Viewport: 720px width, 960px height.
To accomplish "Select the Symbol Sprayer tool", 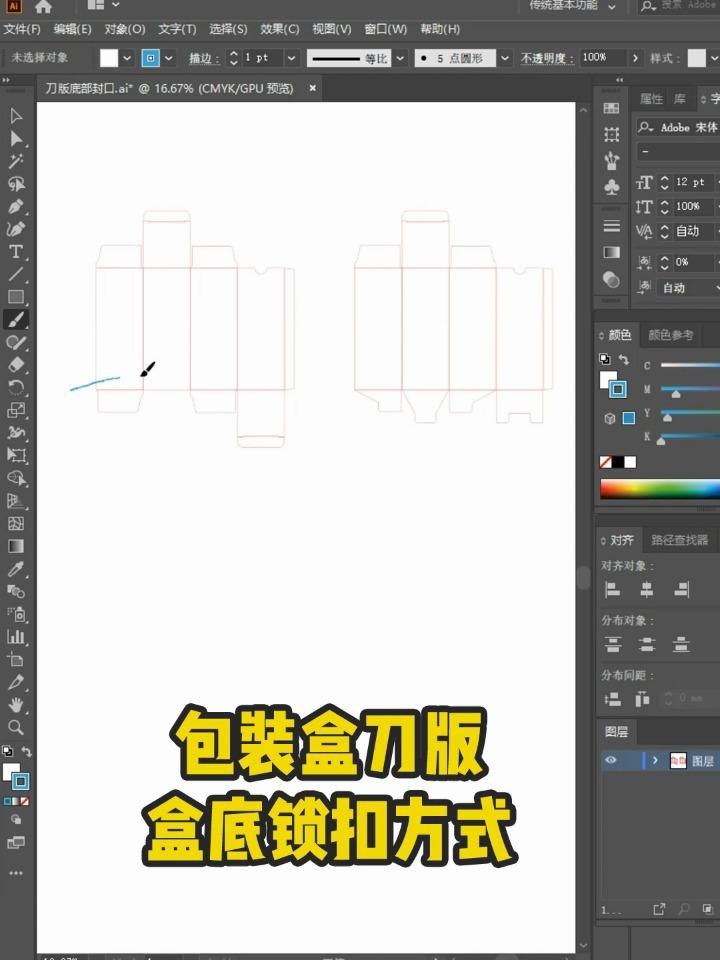I will click(x=16, y=614).
